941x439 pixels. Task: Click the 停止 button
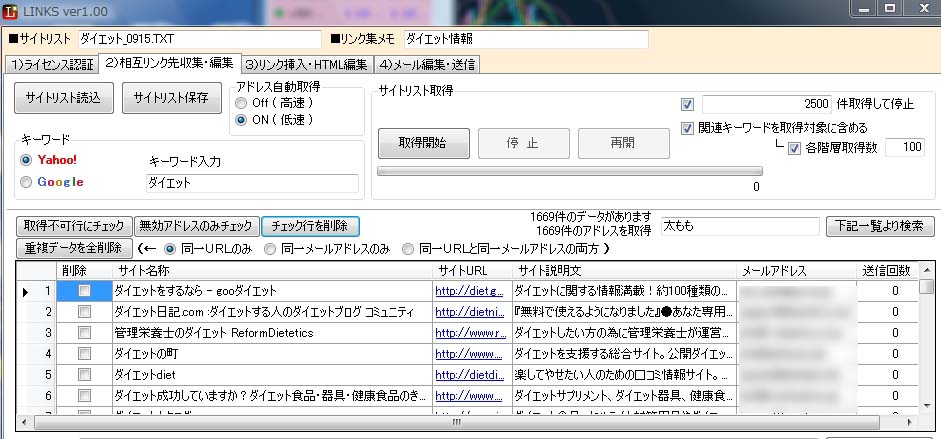523,143
